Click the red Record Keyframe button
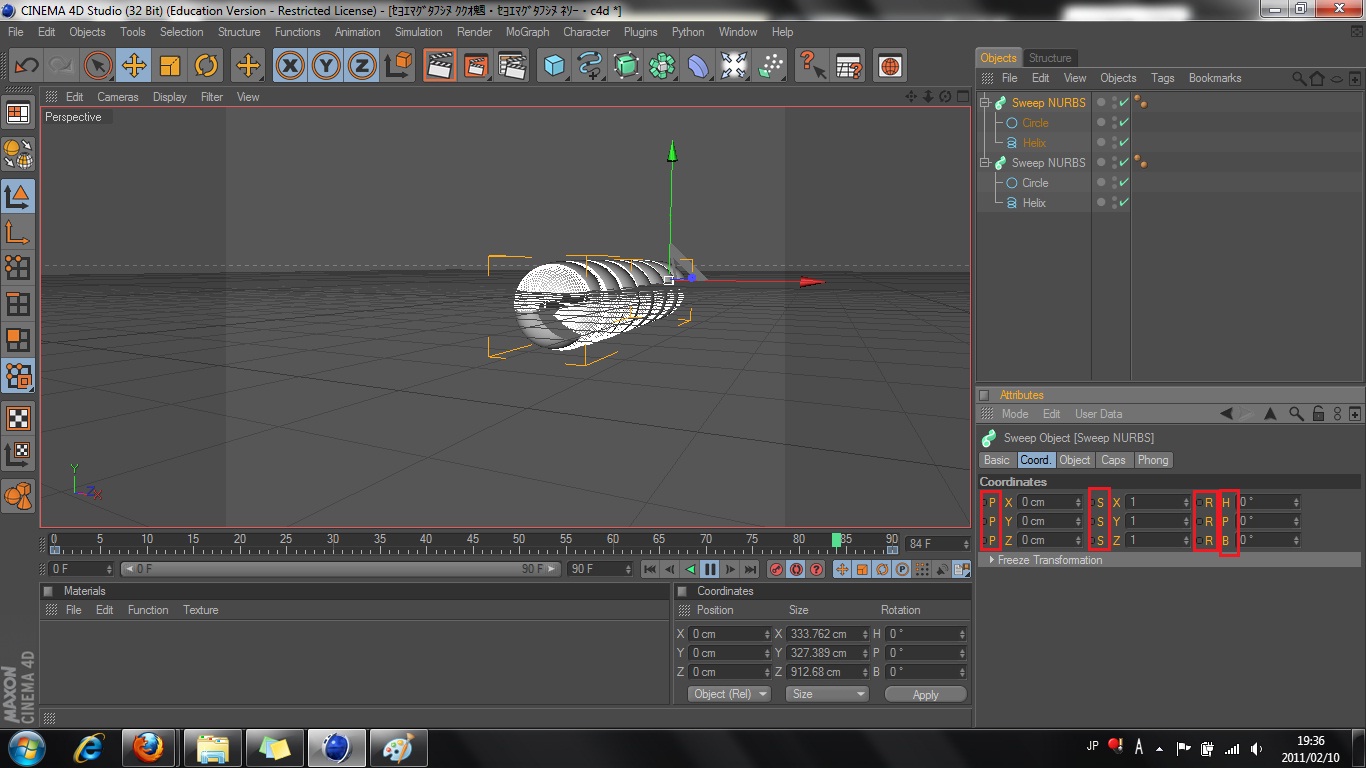The height and width of the screenshot is (768, 1366). [776, 569]
